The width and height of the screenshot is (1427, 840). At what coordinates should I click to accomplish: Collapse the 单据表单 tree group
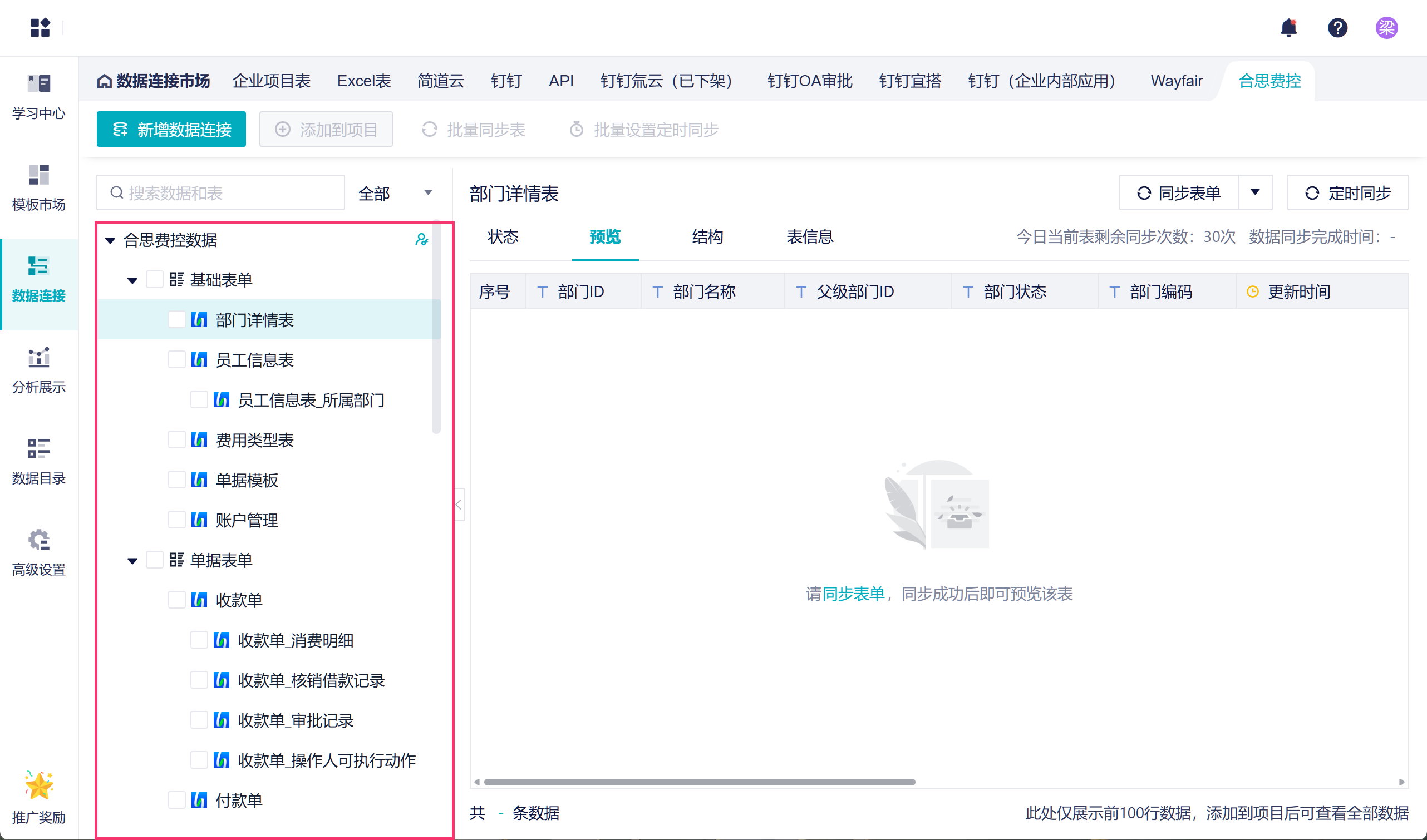132,561
